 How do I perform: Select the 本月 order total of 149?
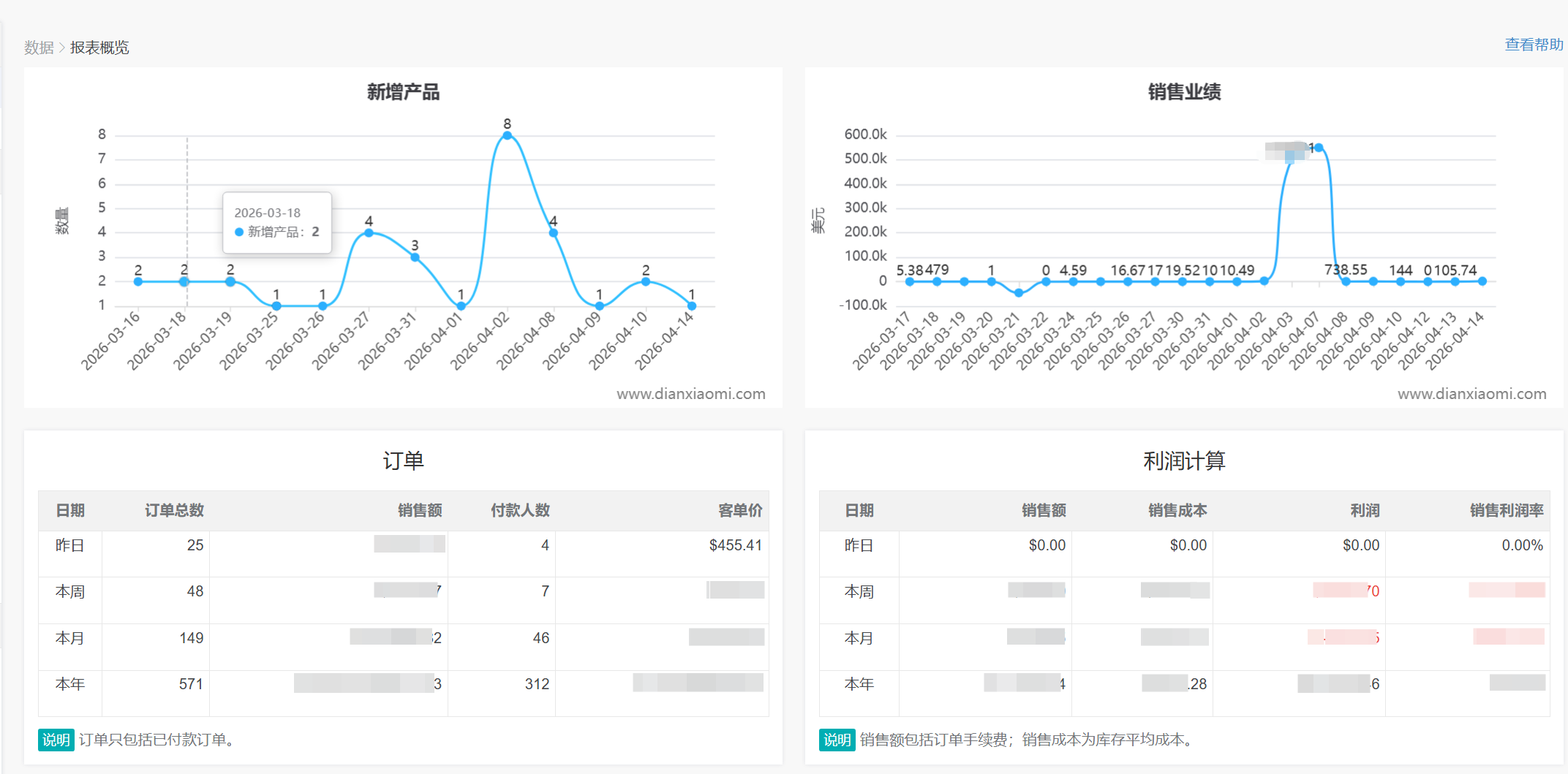point(191,638)
